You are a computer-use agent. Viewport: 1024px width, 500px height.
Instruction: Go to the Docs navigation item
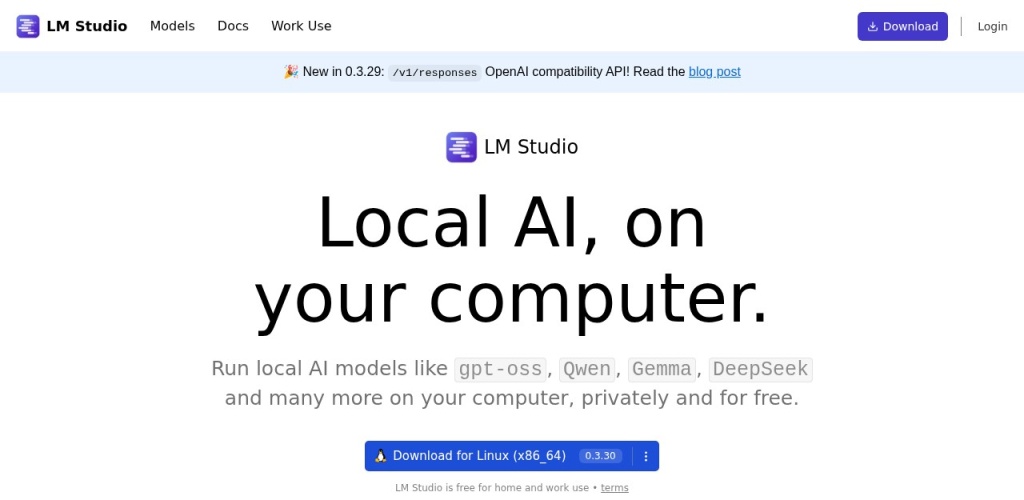(x=233, y=26)
